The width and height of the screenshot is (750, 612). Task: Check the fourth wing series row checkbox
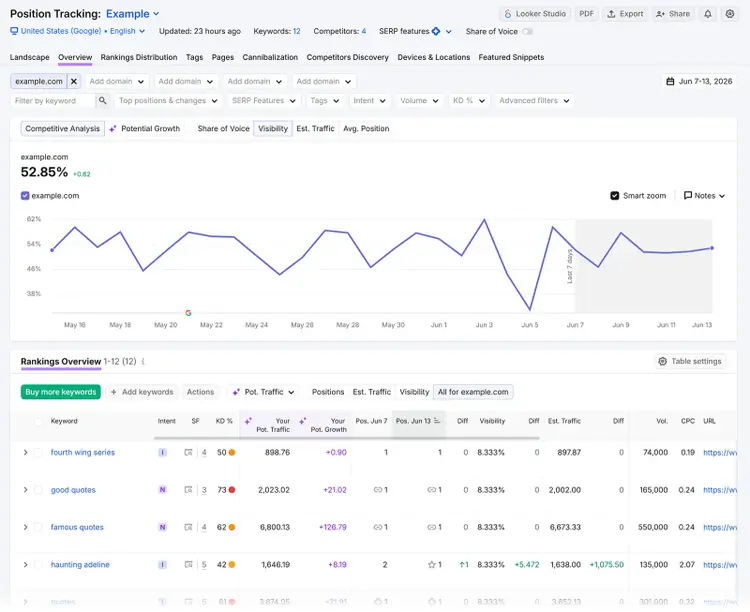pos(38,452)
